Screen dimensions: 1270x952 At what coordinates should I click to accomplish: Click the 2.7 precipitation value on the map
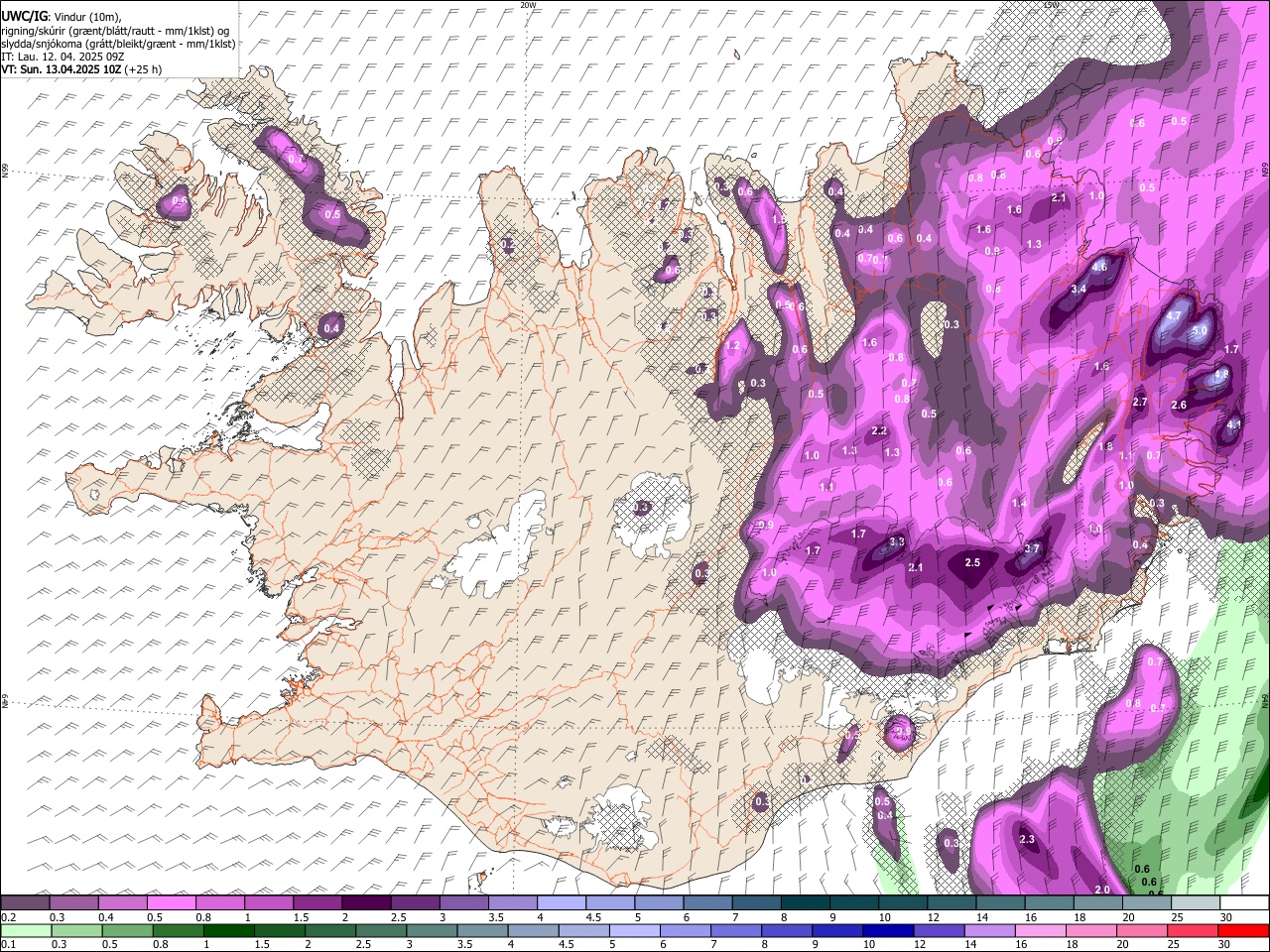1139,402
